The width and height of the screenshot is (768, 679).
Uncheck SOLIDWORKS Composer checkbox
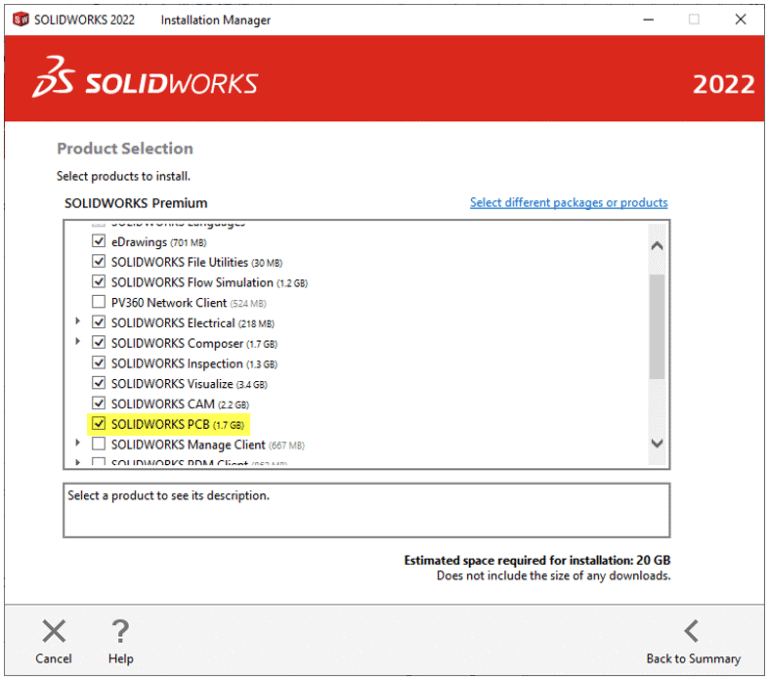coord(98,342)
